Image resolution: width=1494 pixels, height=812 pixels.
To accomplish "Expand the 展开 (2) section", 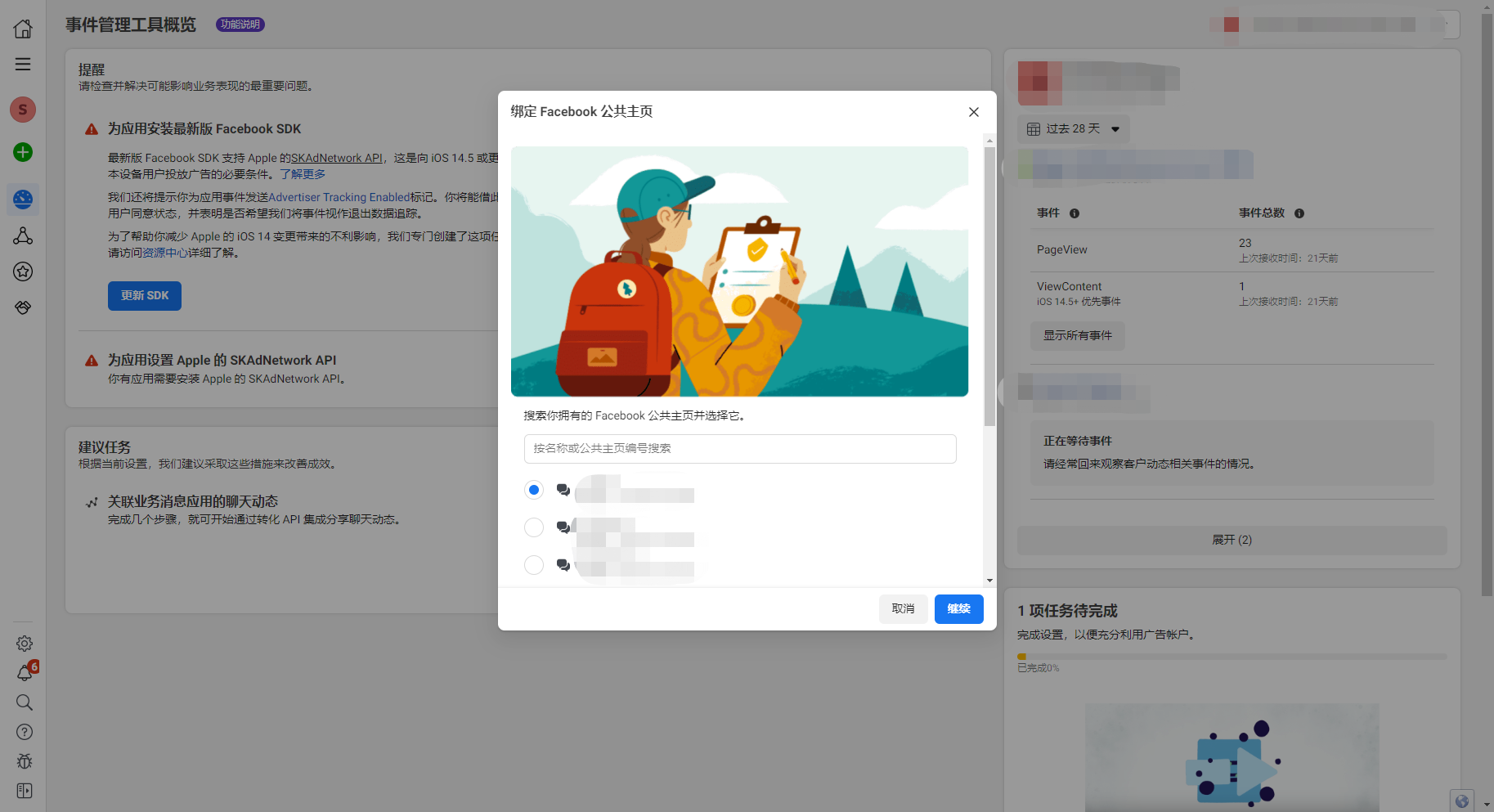I will pyautogui.click(x=1231, y=540).
